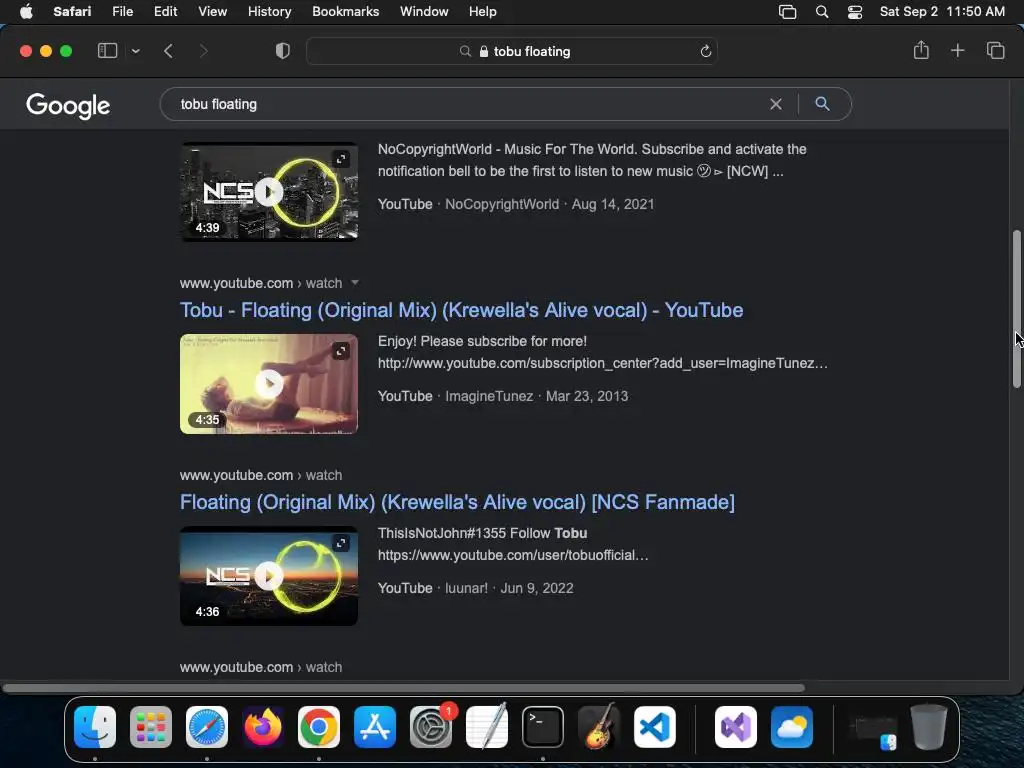Launch Visual Studio from the Dock
This screenshot has width=1024, height=768.
[x=736, y=727]
